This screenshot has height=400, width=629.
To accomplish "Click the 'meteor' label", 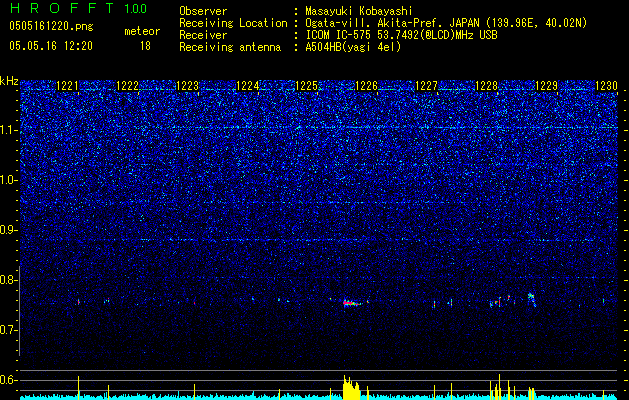I will (142, 31).
